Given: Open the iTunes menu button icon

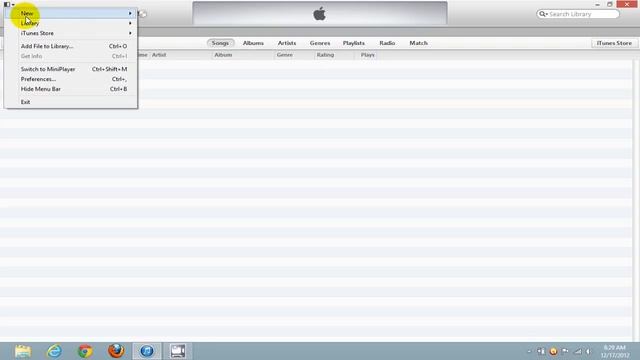Looking at the screenshot, I should tap(9, 4).
